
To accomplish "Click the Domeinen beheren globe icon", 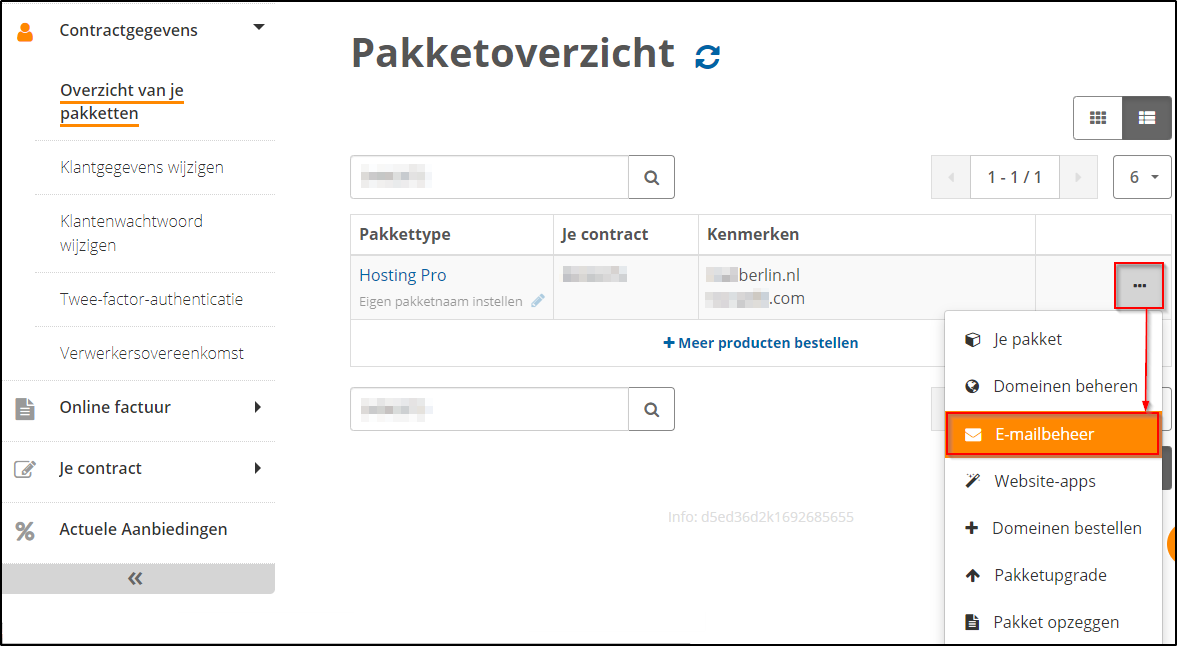I will (x=973, y=386).
